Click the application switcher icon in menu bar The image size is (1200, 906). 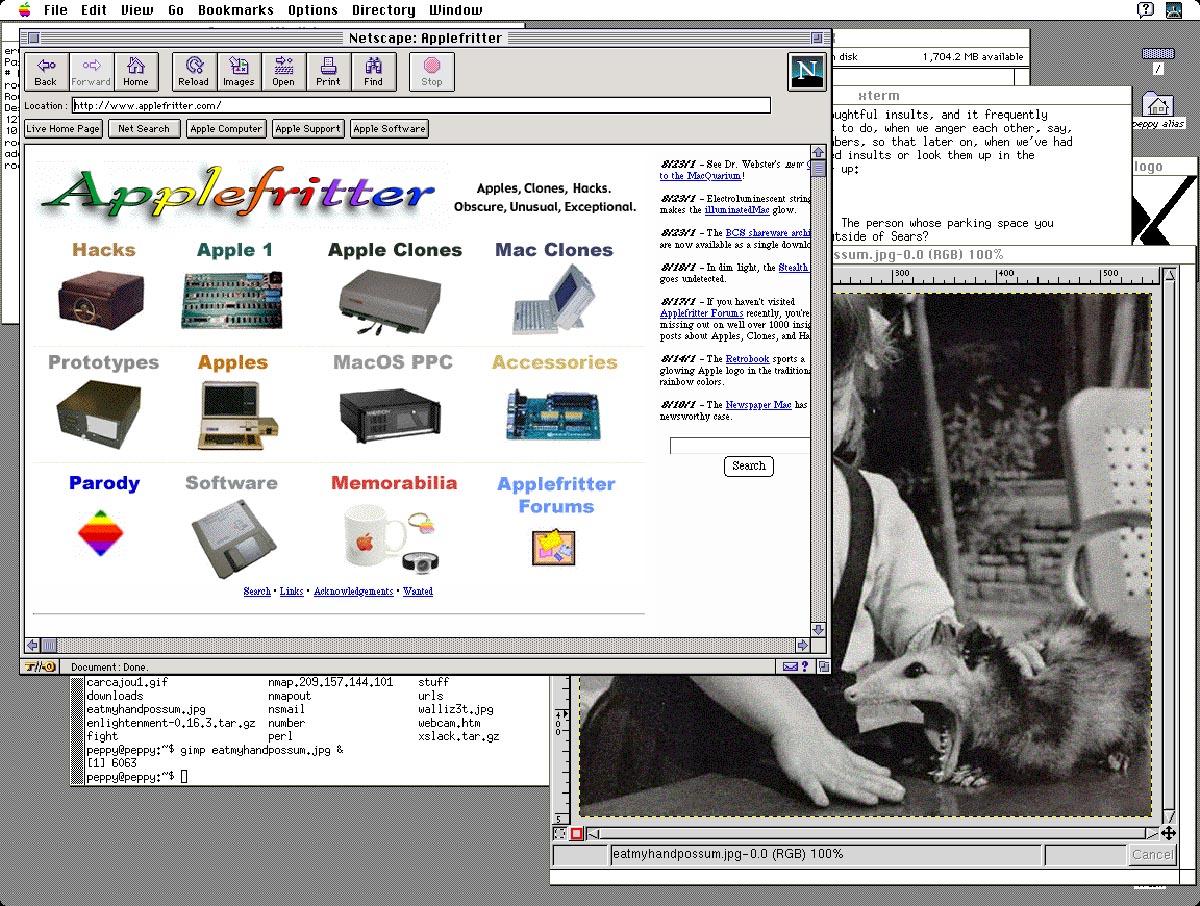click(x=1174, y=10)
